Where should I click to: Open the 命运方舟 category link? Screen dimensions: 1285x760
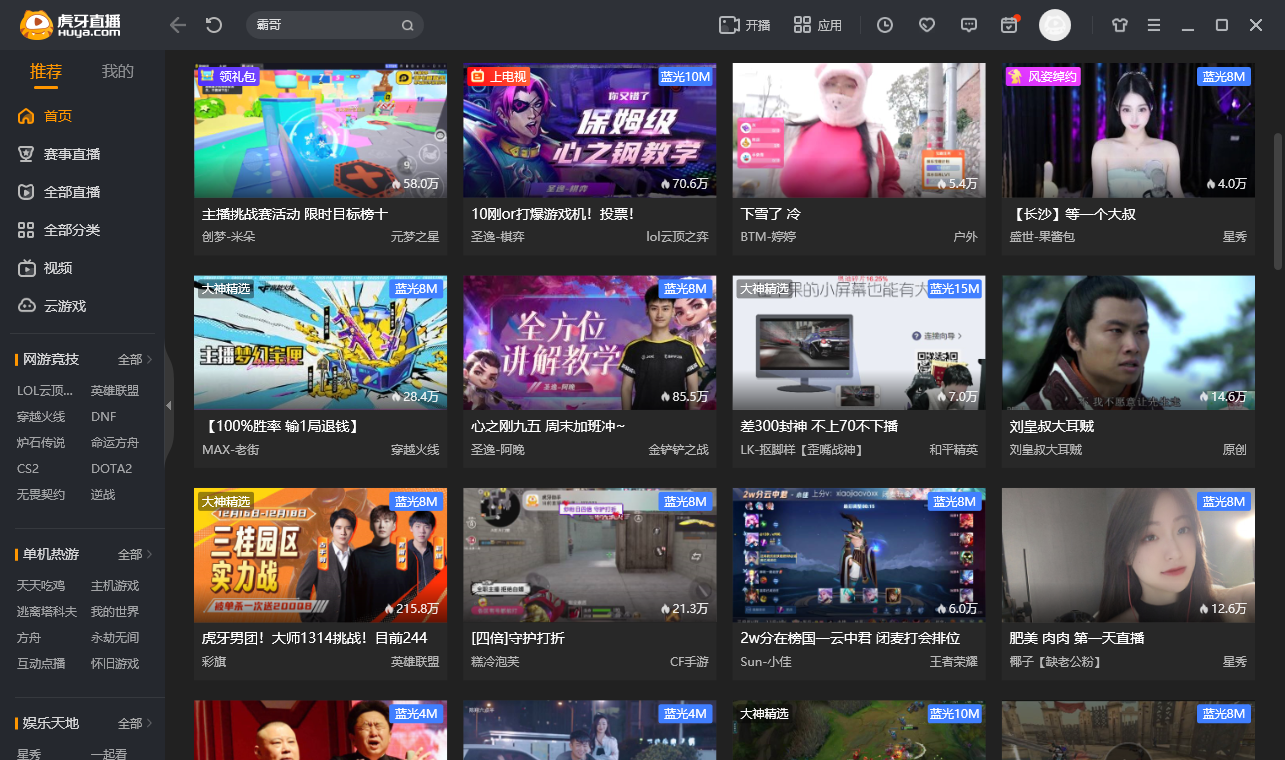(x=115, y=443)
